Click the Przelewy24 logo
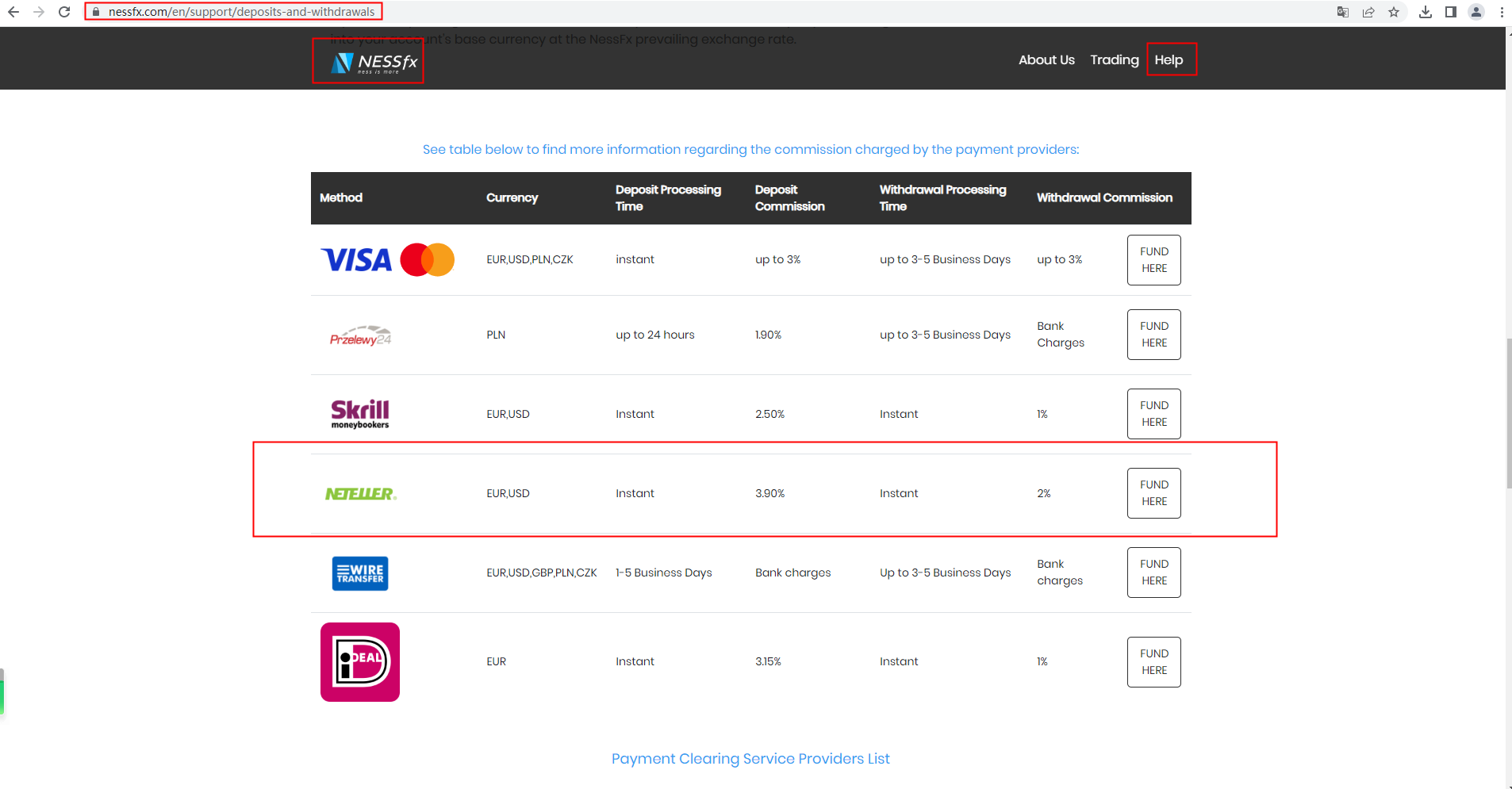This screenshot has width=1512, height=789. tap(361, 335)
